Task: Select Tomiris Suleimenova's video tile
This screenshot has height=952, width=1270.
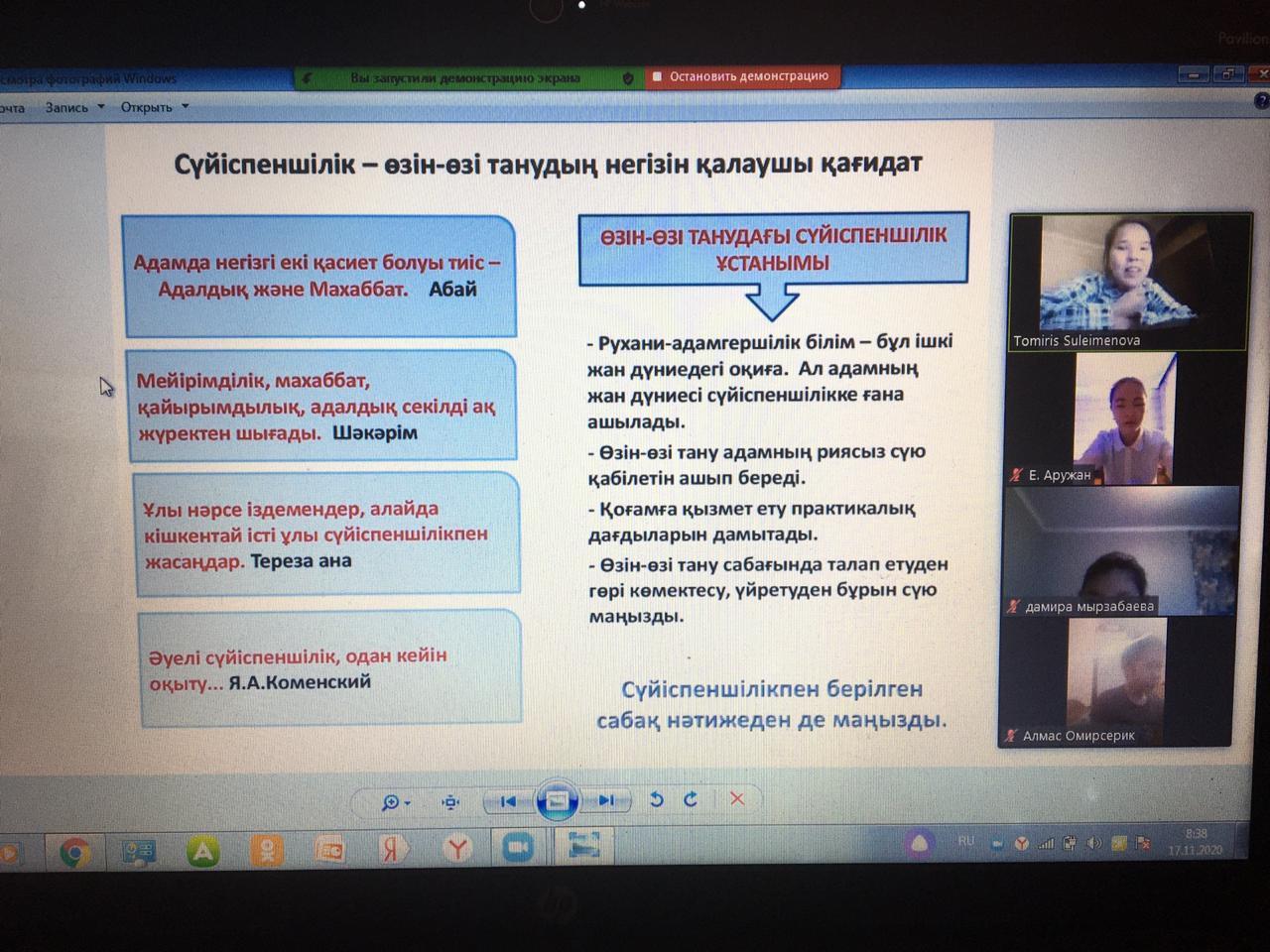Action: [1128, 281]
